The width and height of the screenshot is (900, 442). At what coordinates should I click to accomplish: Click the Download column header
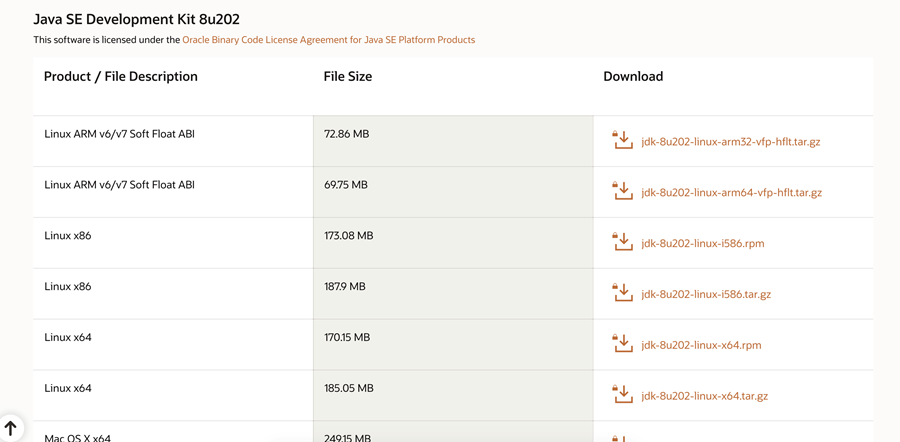(x=633, y=76)
